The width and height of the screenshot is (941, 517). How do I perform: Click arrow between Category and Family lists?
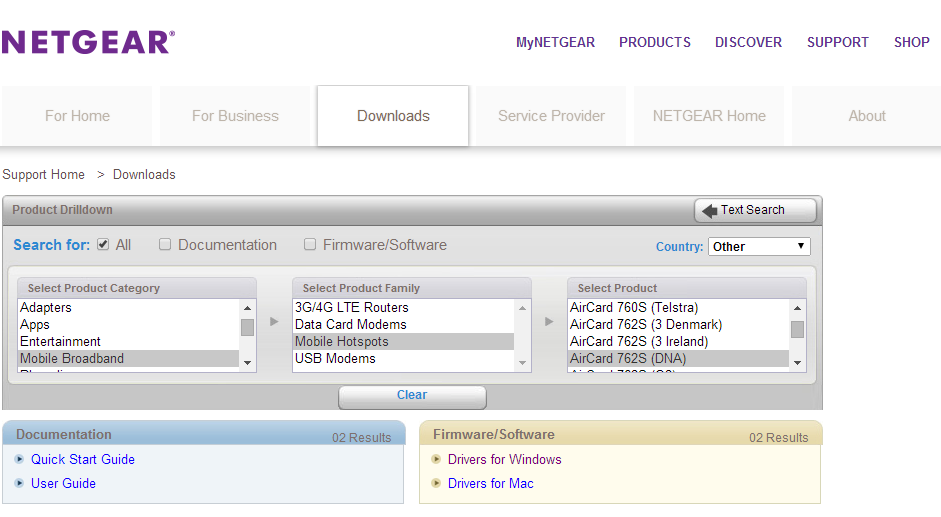point(274,322)
